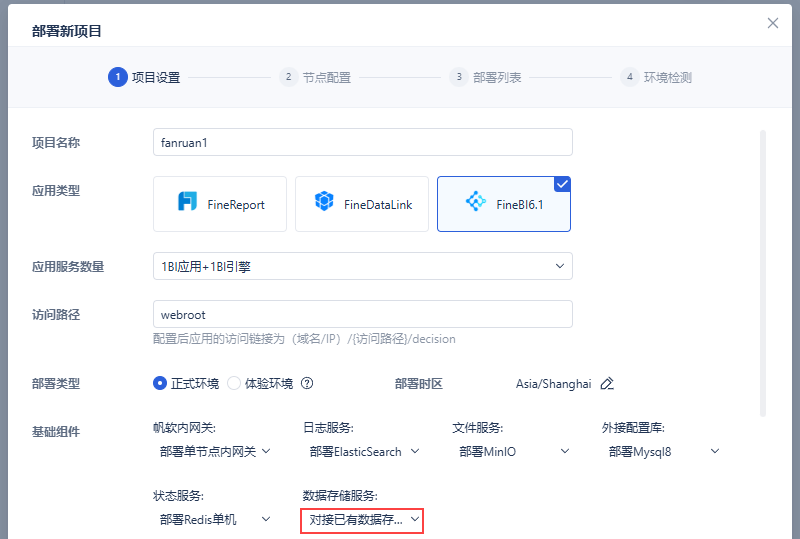The image size is (800, 539).
Task: Click the Asia/Shanghai timezone value
Action: point(553,384)
